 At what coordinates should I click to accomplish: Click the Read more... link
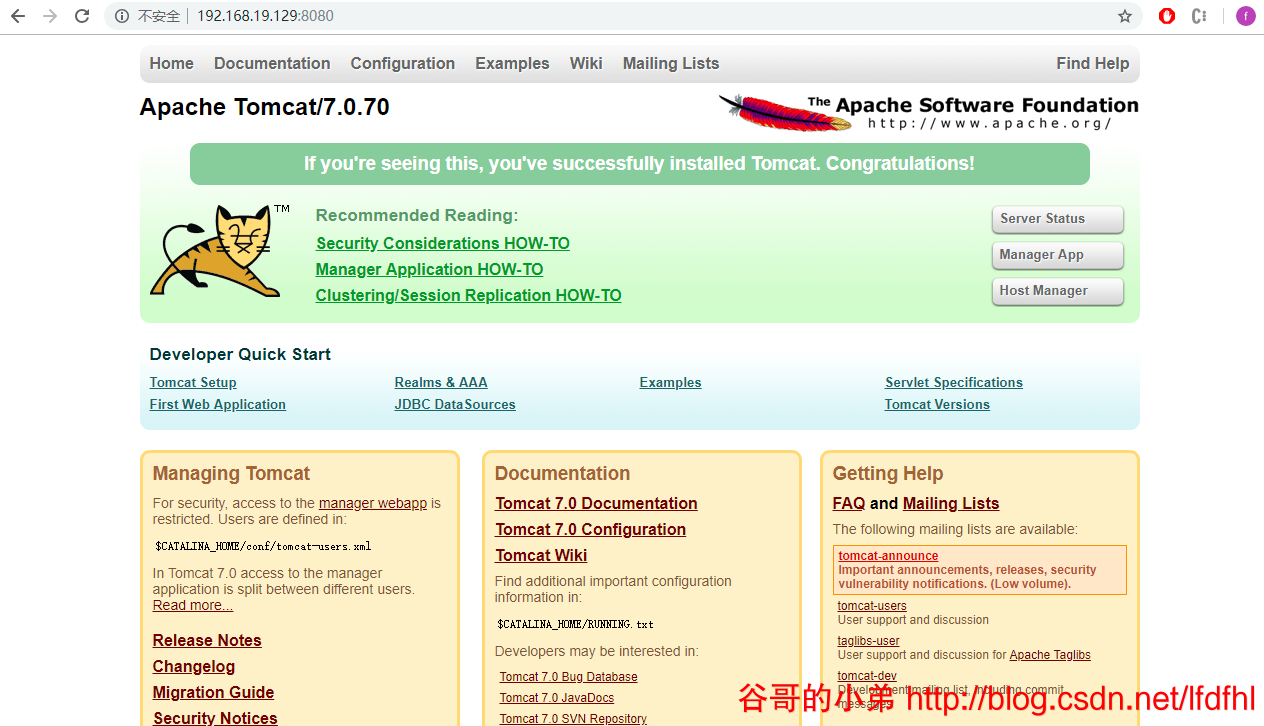[x=193, y=605]
